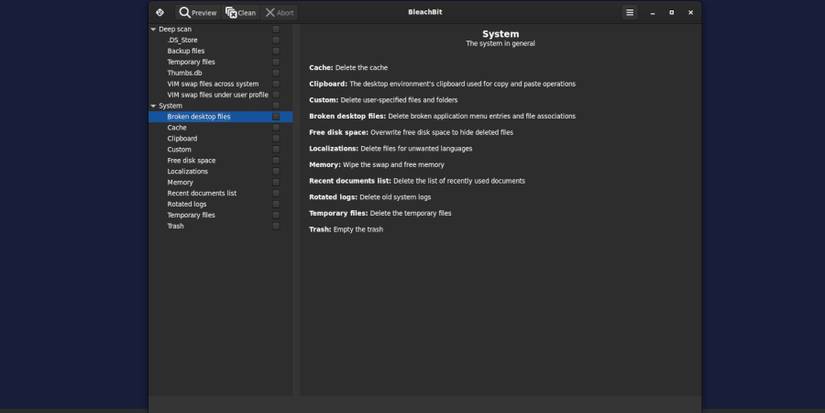Click the 'Rotated logs:' description text
This screenshot has height=413, width=825.
click(370, 197)
